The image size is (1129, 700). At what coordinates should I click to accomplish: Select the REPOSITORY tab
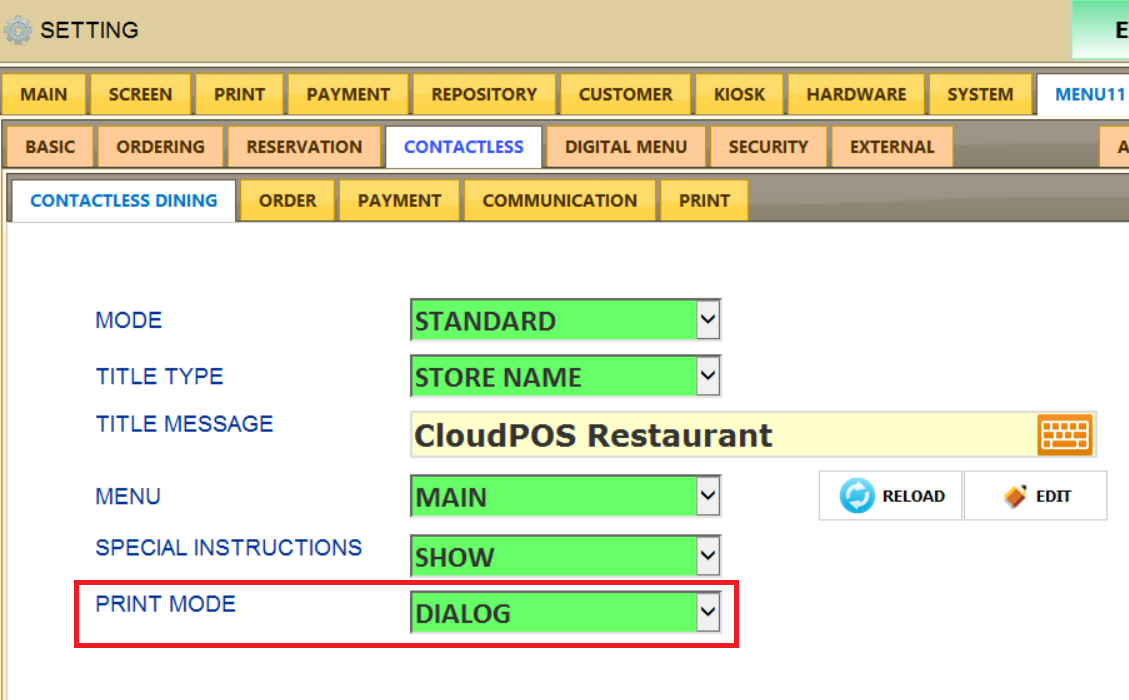(485, 94)
